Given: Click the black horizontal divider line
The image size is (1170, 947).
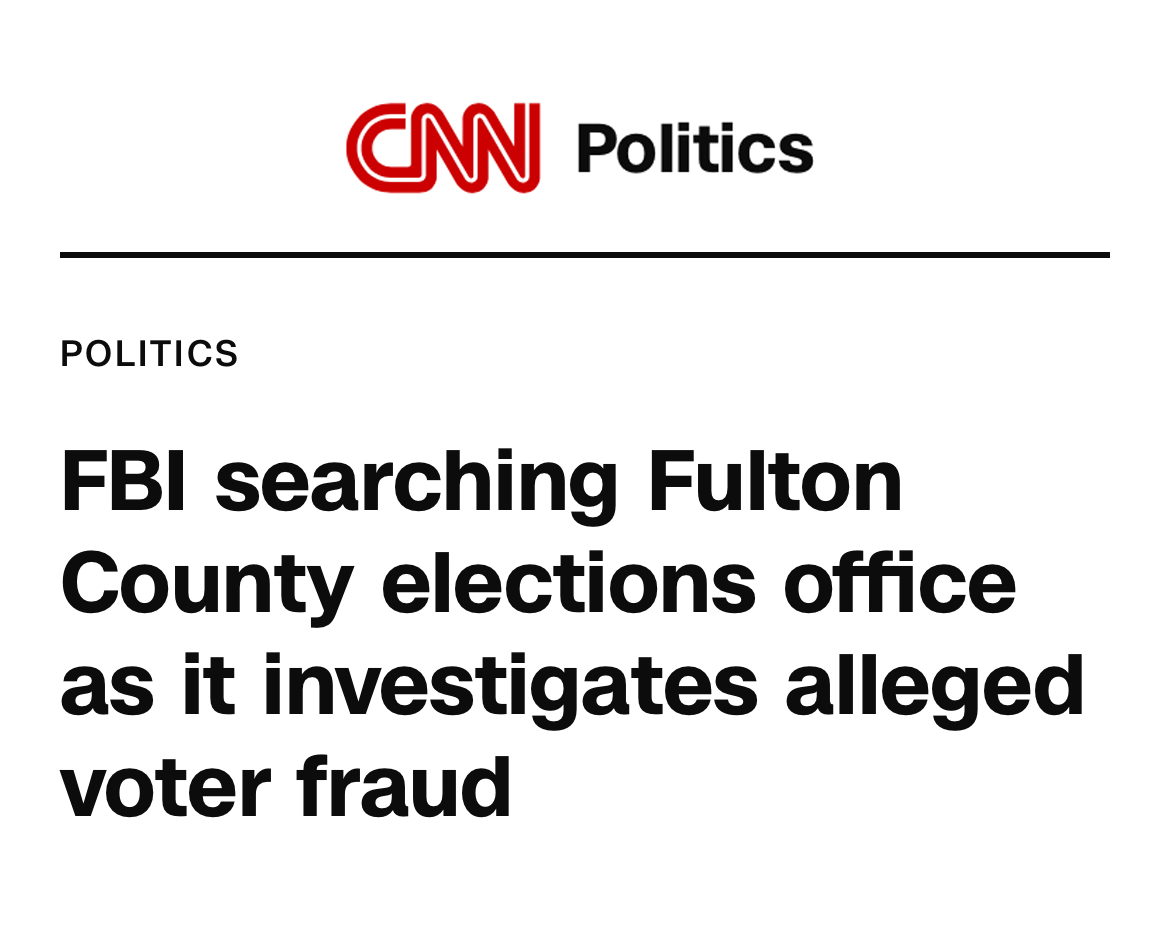Looking at the screenshot, I should pyautogui.click(x=584, y=255).
